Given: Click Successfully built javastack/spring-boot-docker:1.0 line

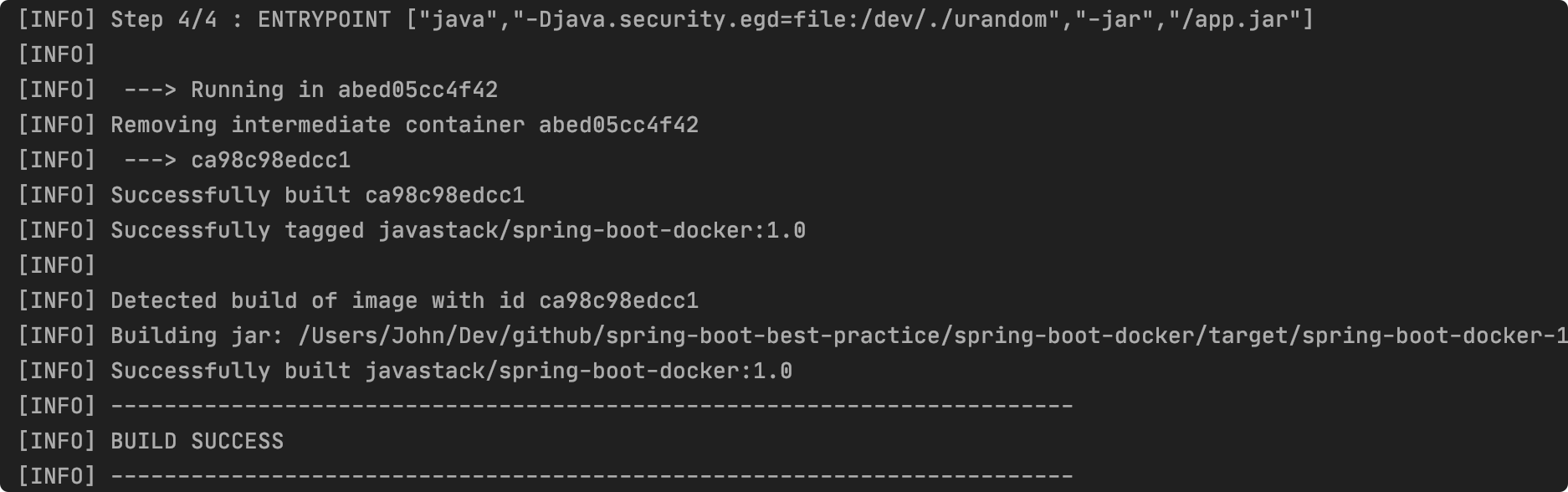Looking at the screenshot, I should point(405,371).
